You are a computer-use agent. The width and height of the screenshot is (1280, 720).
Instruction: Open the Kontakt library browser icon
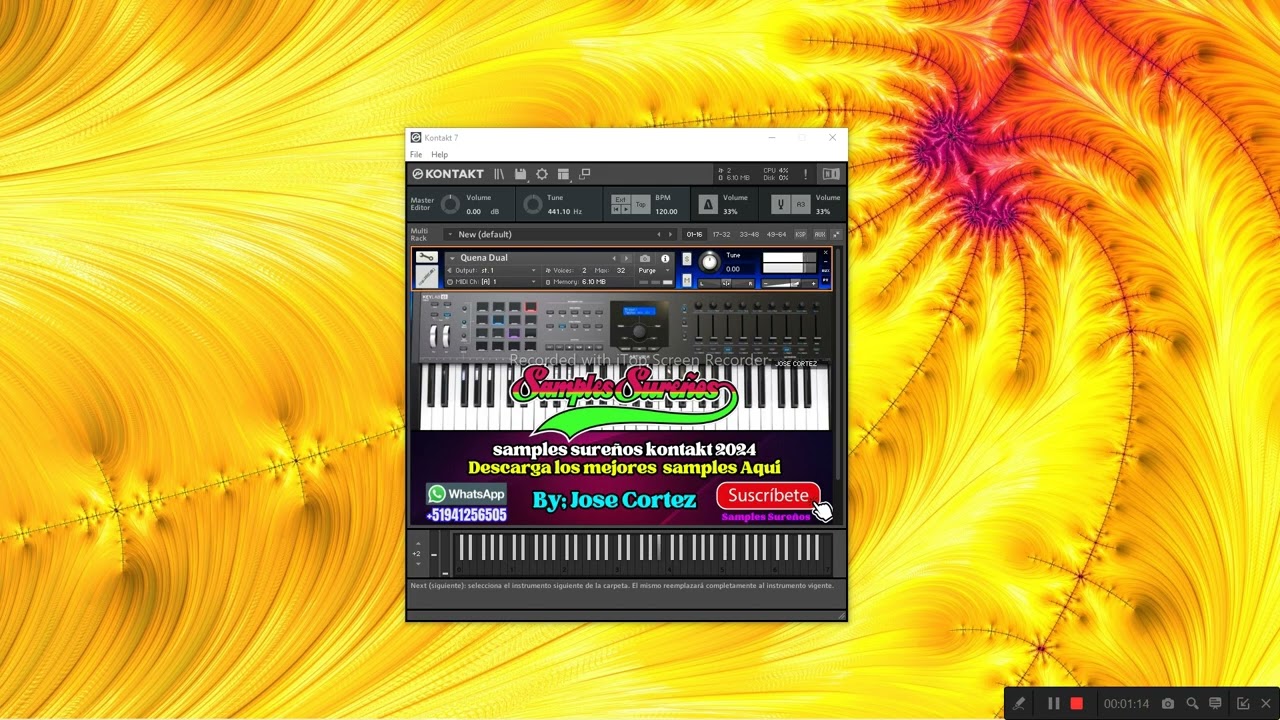(x=499, y=174)
